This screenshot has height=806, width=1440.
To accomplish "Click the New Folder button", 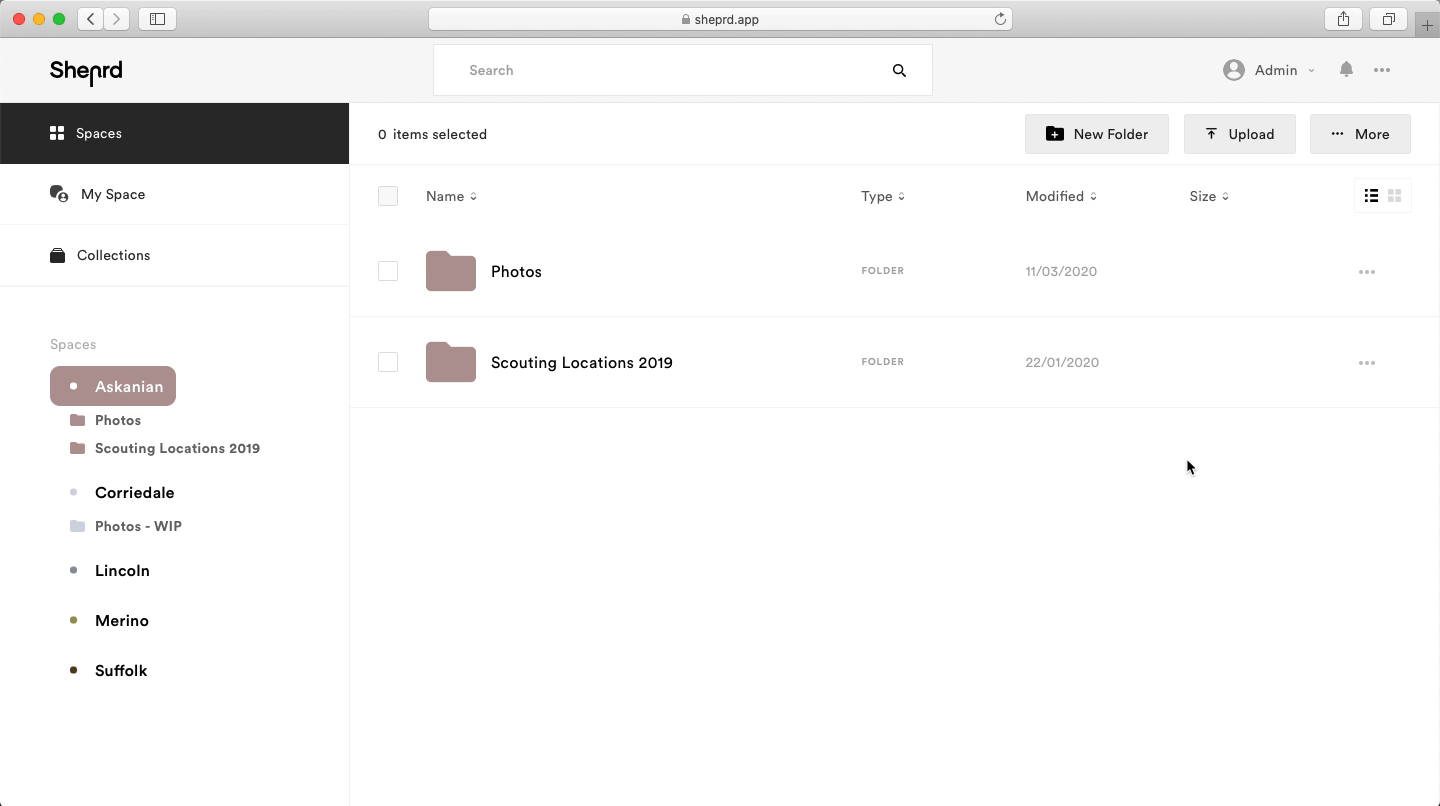I will coord(1097,134).
